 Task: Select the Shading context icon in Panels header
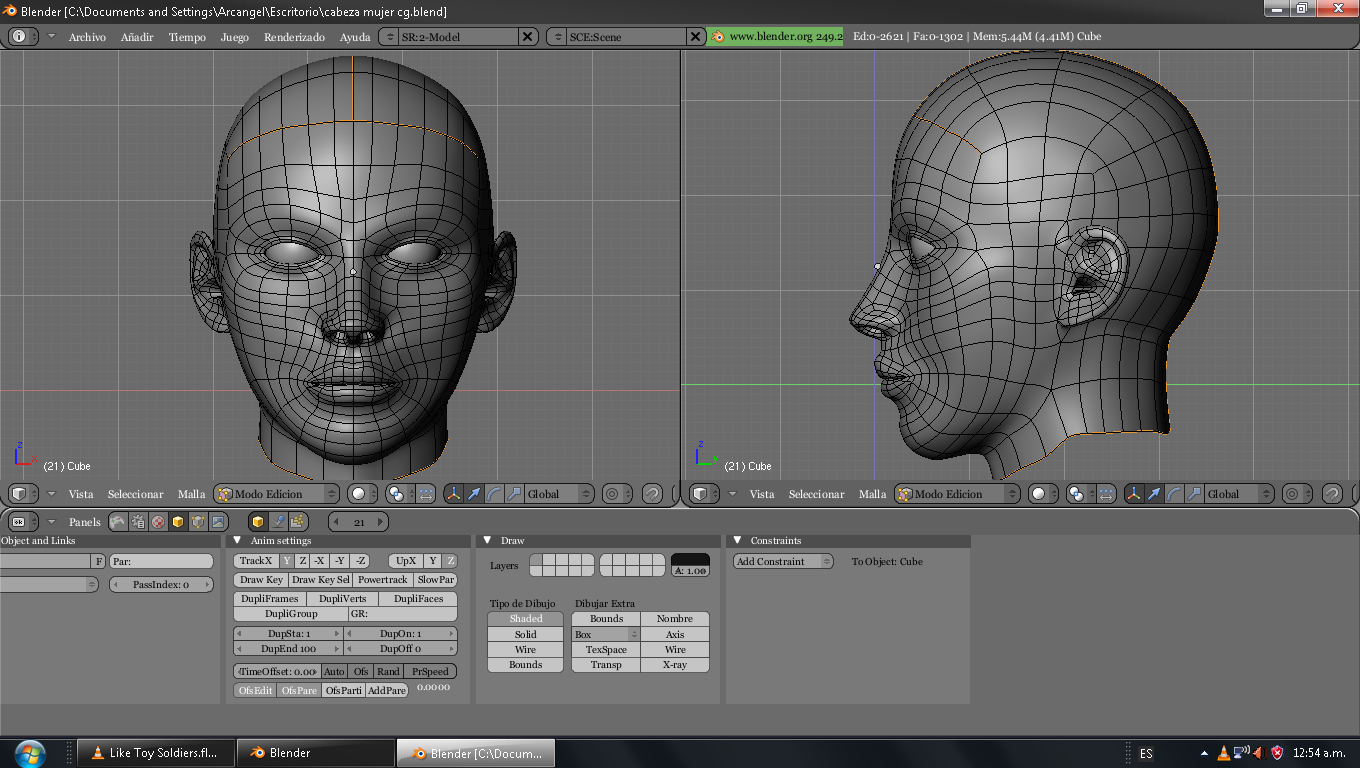[x=158, y=522]
